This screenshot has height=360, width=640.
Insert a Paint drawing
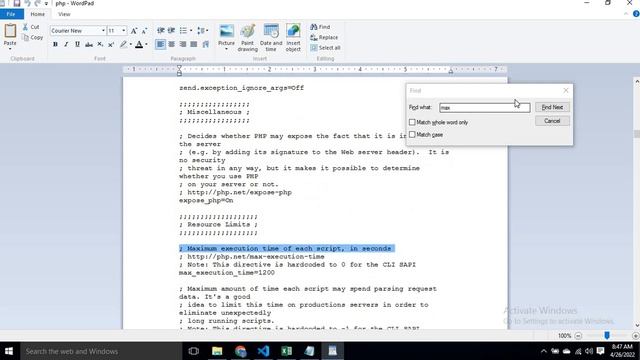pyautogui.click(x=247, y=38)
